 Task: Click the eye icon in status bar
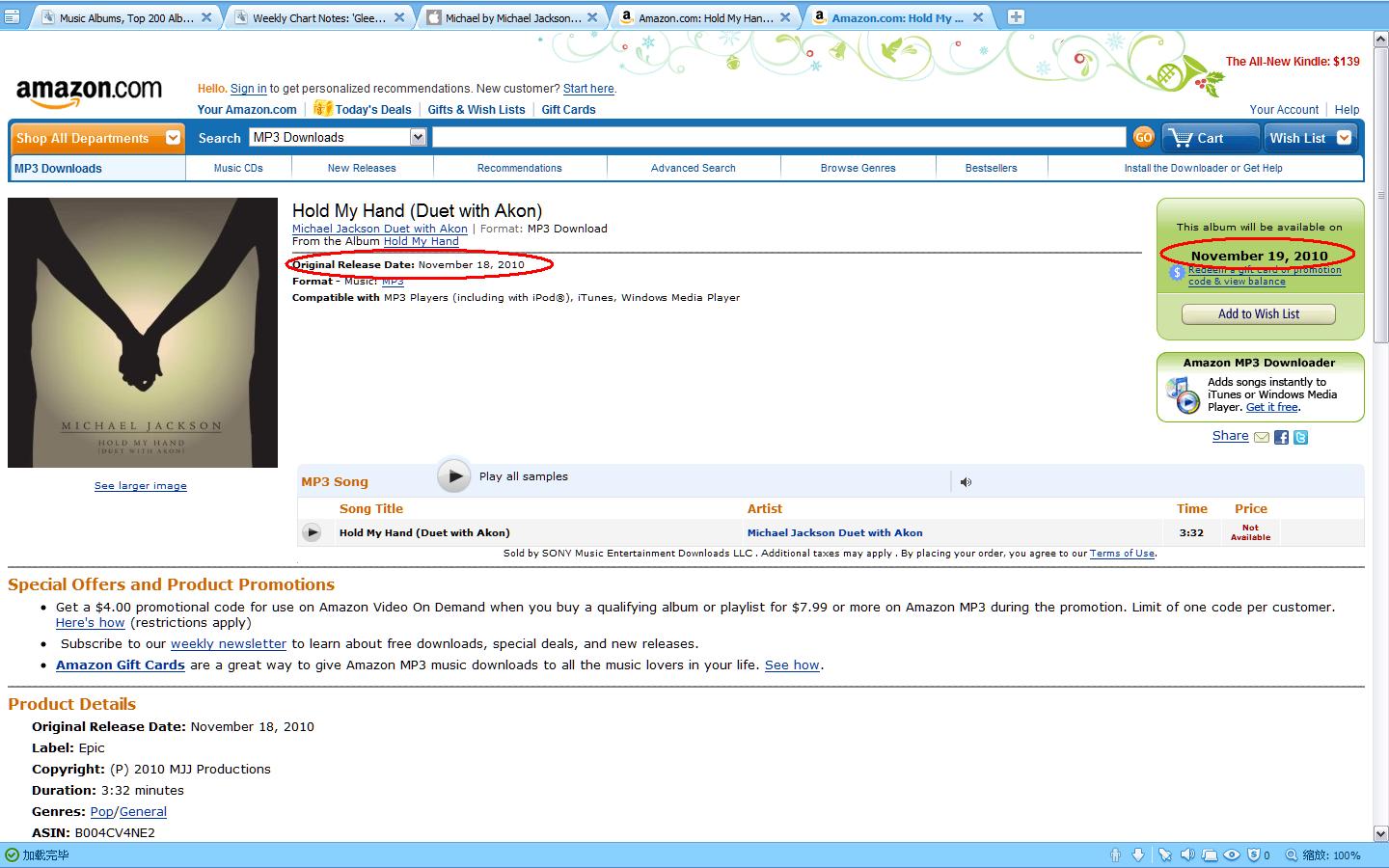(1232, 855)
